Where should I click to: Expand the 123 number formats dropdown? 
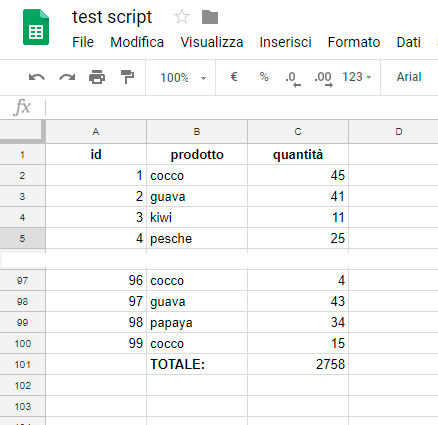click(356, 77)
